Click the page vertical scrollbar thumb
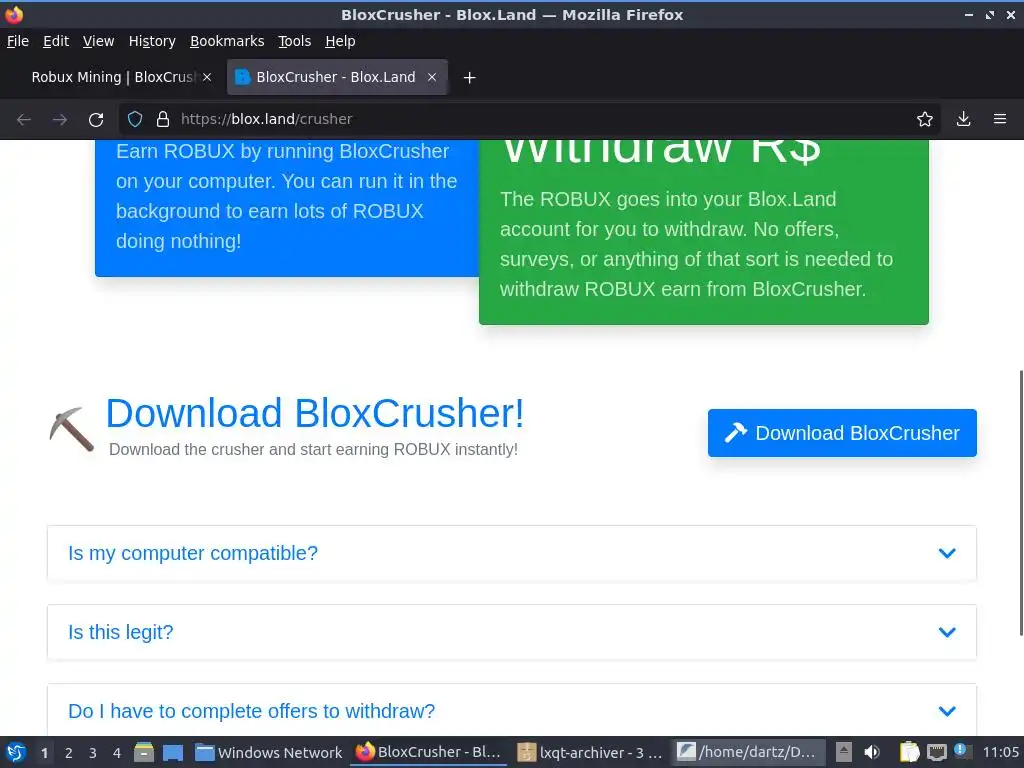The height and width of the screenshot is (768, 1024). point(1021,503)
